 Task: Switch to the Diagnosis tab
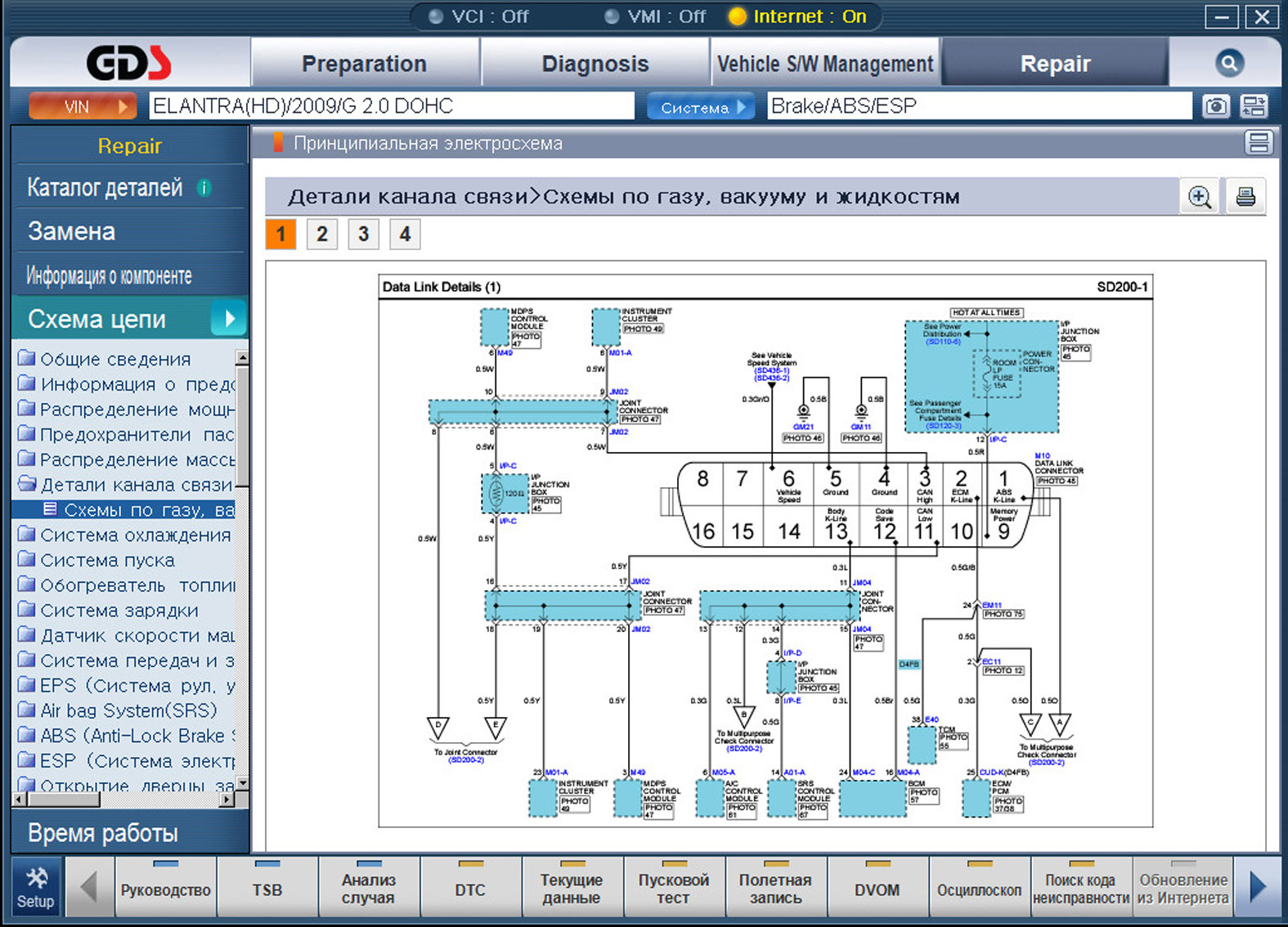[x=595, y=64]
